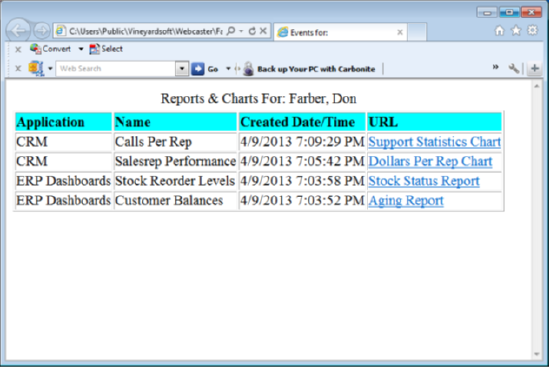Open the Convert dropdown arrow
Image resolution: width=550 pixels, height=367 pixels.
81,49
